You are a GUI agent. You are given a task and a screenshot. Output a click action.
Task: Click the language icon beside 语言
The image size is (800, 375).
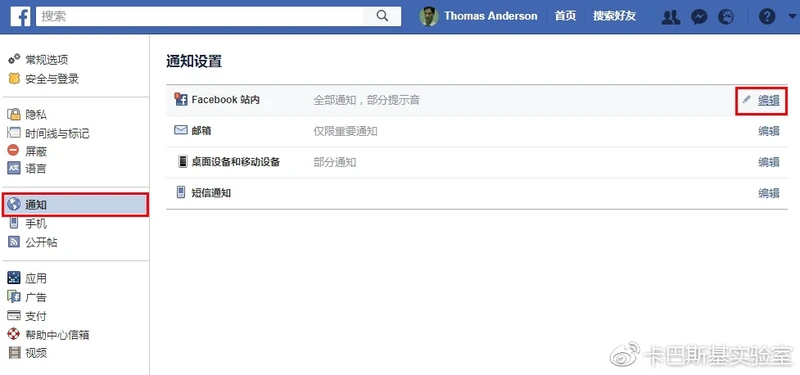(14, 168)
